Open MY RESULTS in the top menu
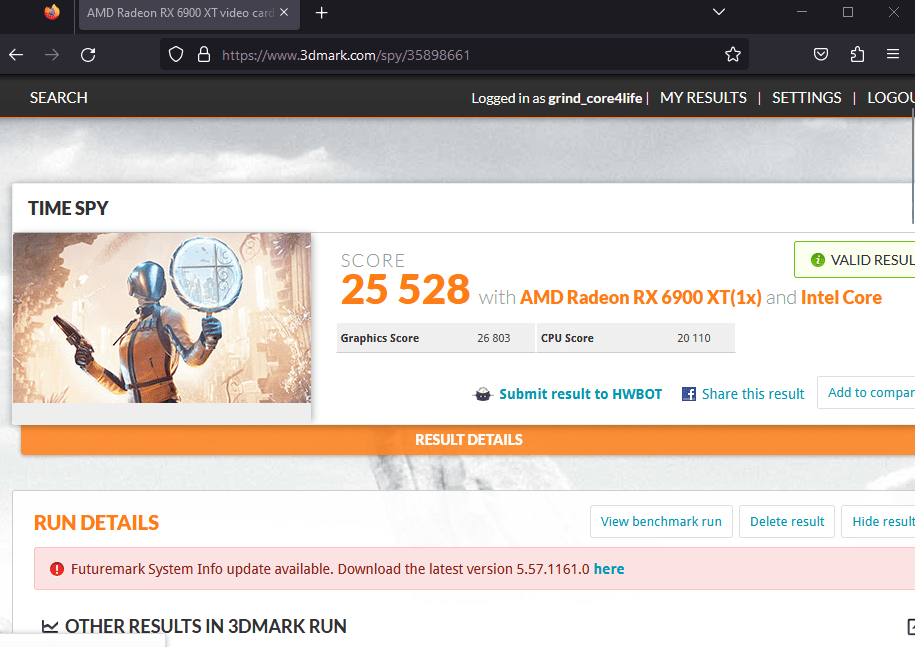Screen dimensions: 915x647 click(703, 97)
